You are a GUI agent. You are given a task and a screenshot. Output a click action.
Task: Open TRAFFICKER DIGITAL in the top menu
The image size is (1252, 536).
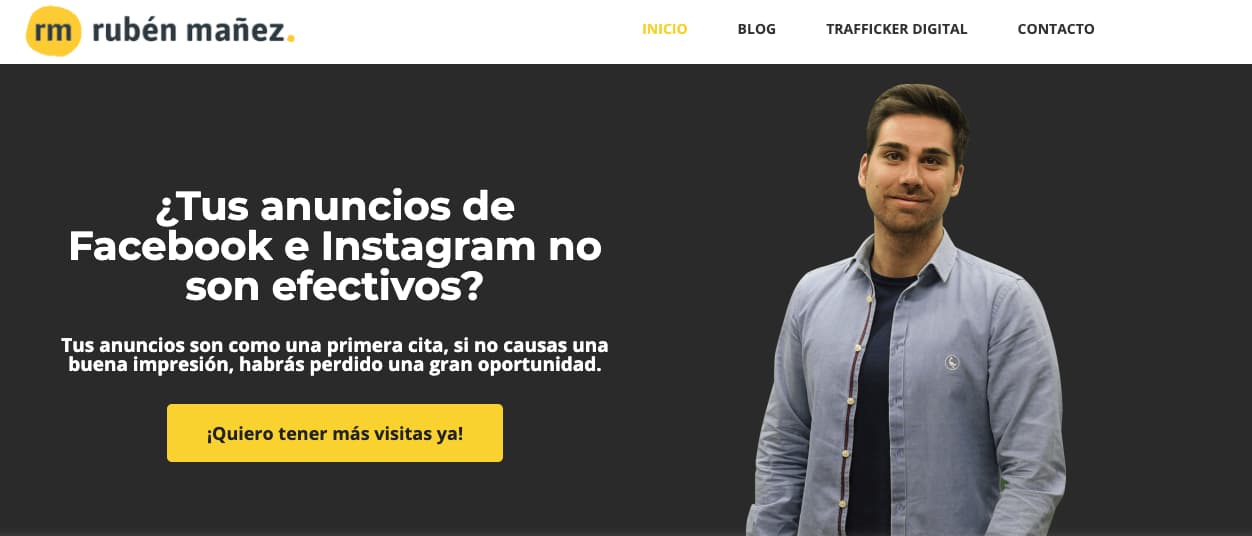(897, 29)
